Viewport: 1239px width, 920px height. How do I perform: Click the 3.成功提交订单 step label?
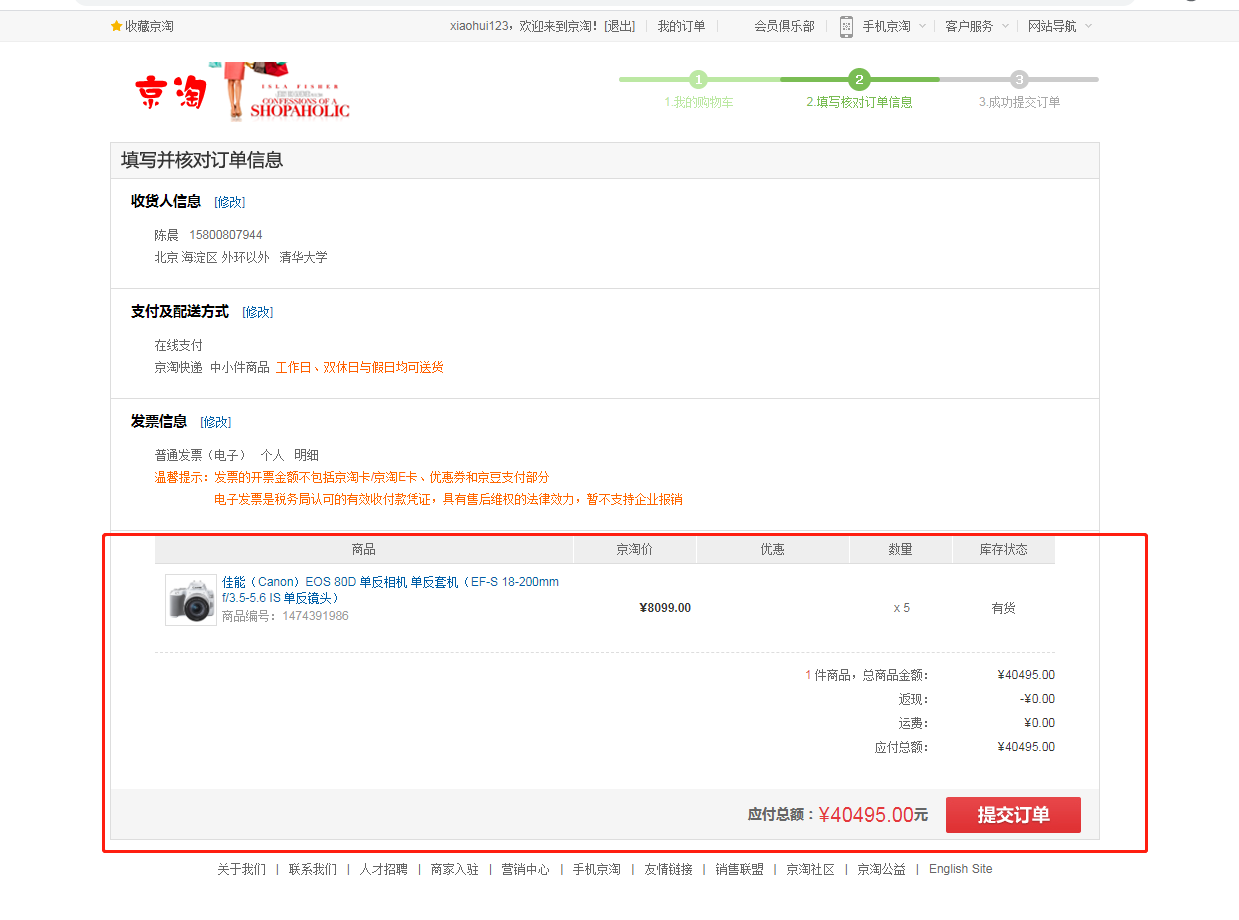(x=1019, y=102)
